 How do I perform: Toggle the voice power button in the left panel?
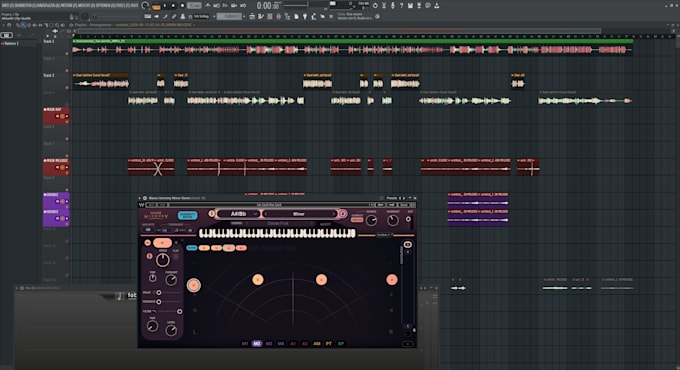147,242
